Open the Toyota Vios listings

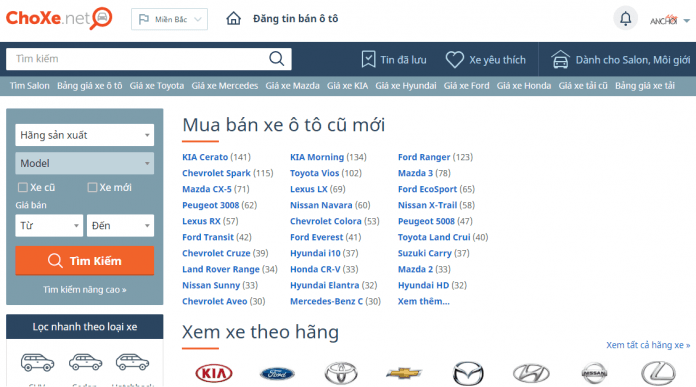pyautogui.click(x=315, y=173)
